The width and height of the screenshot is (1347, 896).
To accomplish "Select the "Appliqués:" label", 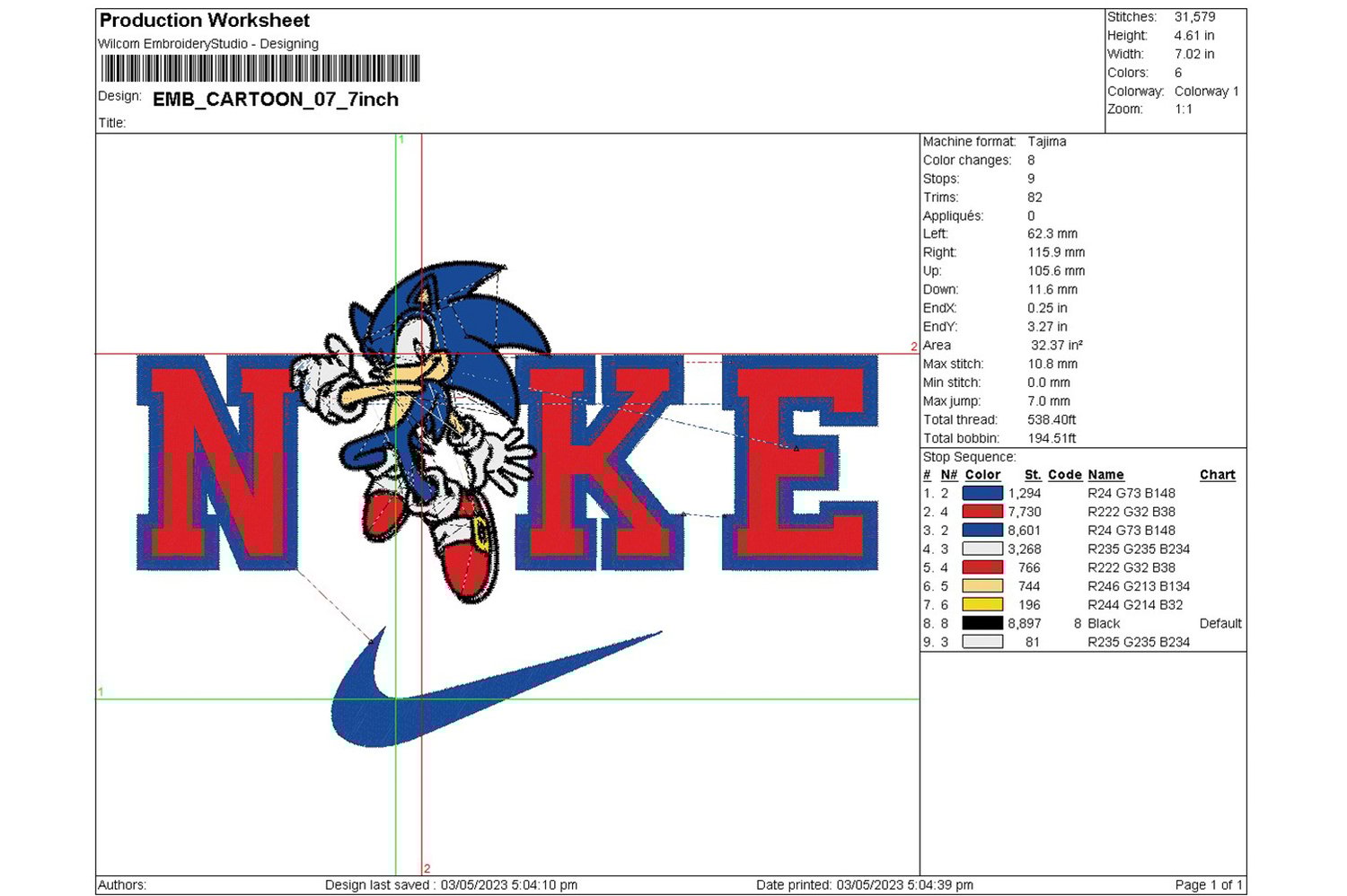I will 954,216.
